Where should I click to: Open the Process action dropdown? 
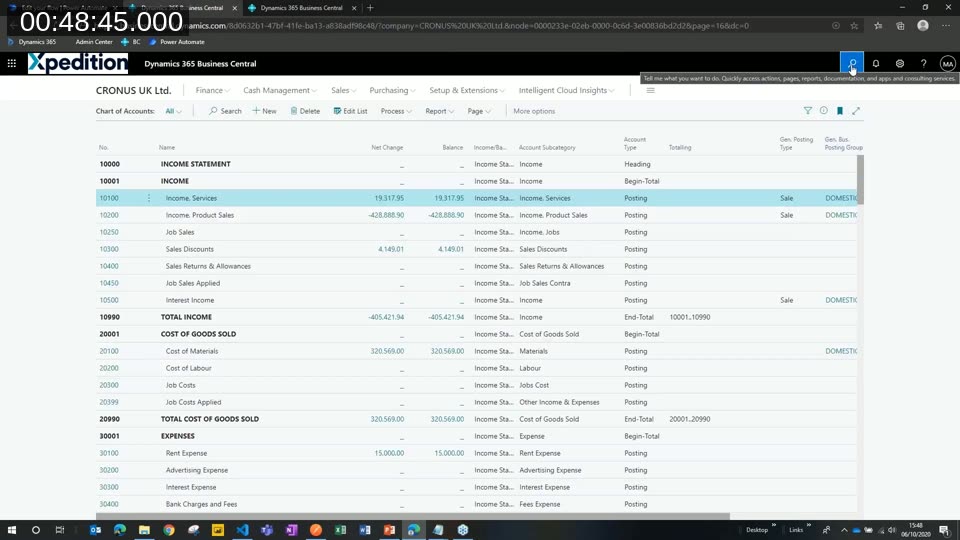396,111
